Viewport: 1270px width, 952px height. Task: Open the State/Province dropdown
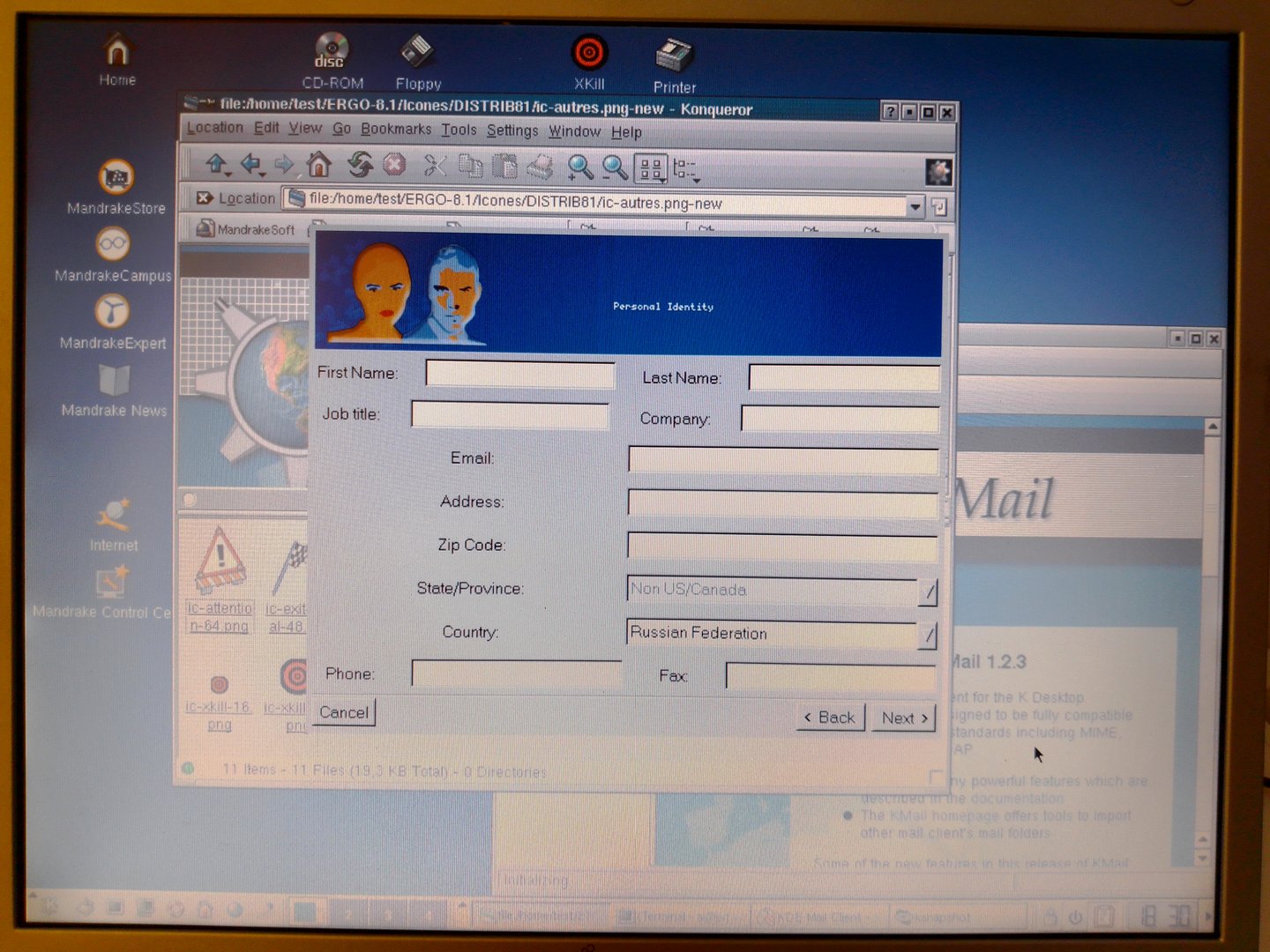(927, 591)
